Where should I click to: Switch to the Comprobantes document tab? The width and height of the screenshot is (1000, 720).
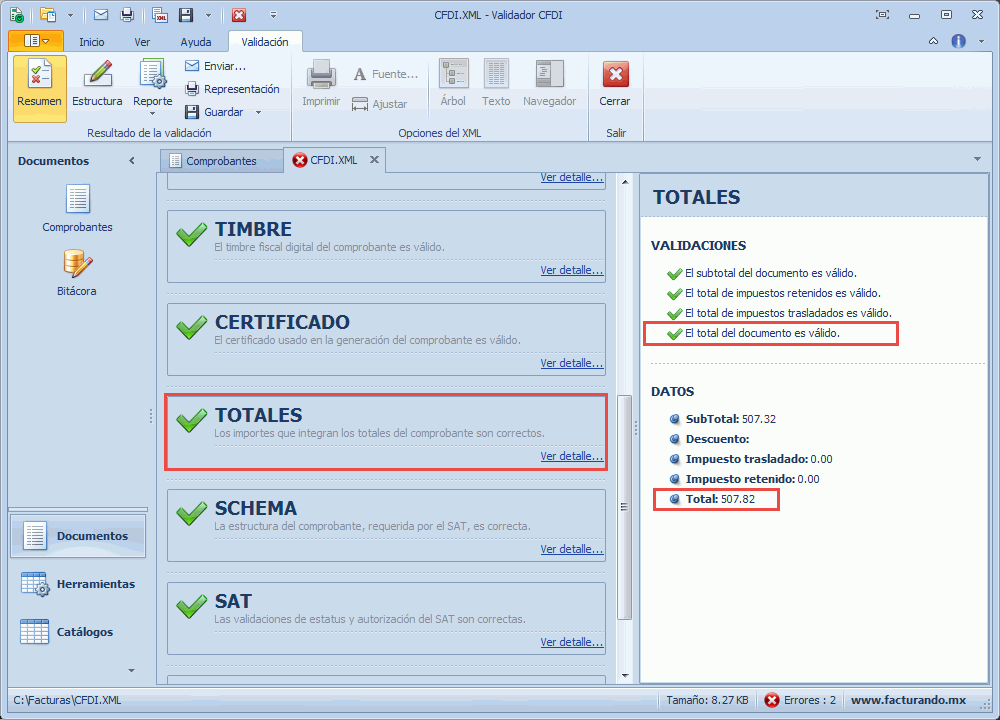click(220, 161)
